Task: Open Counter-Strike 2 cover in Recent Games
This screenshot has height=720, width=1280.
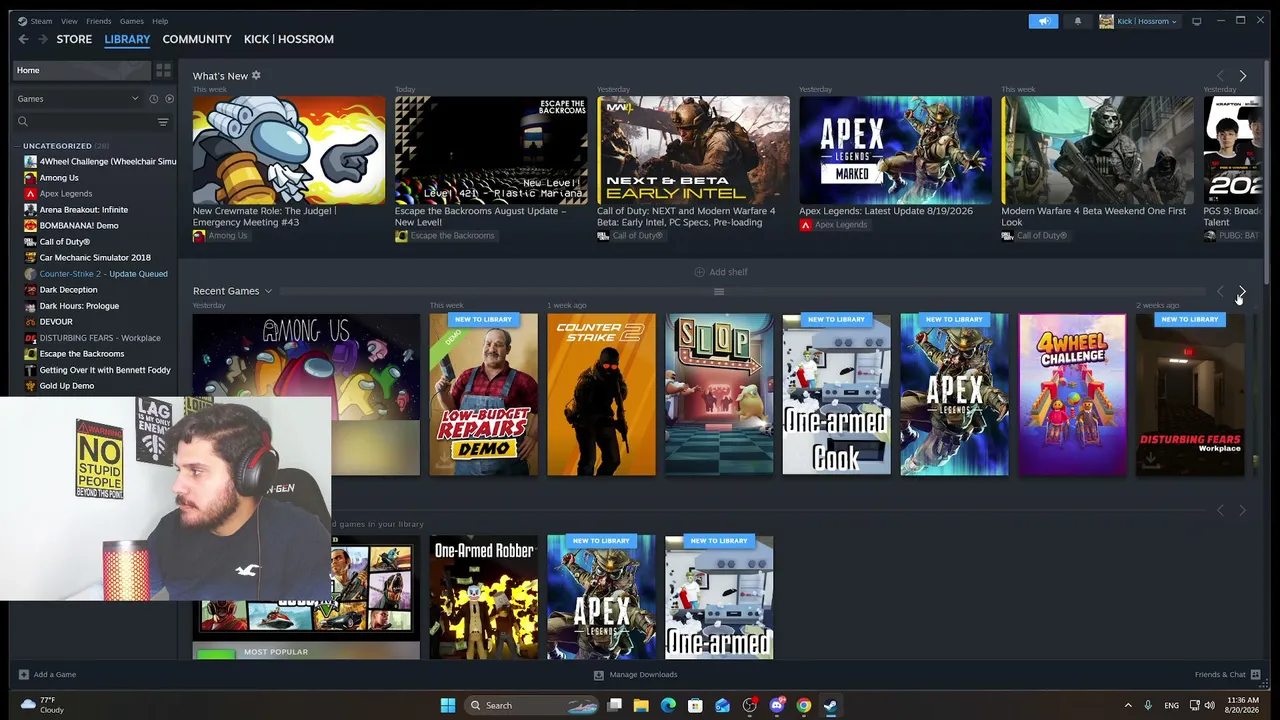Action: (601, 394)
